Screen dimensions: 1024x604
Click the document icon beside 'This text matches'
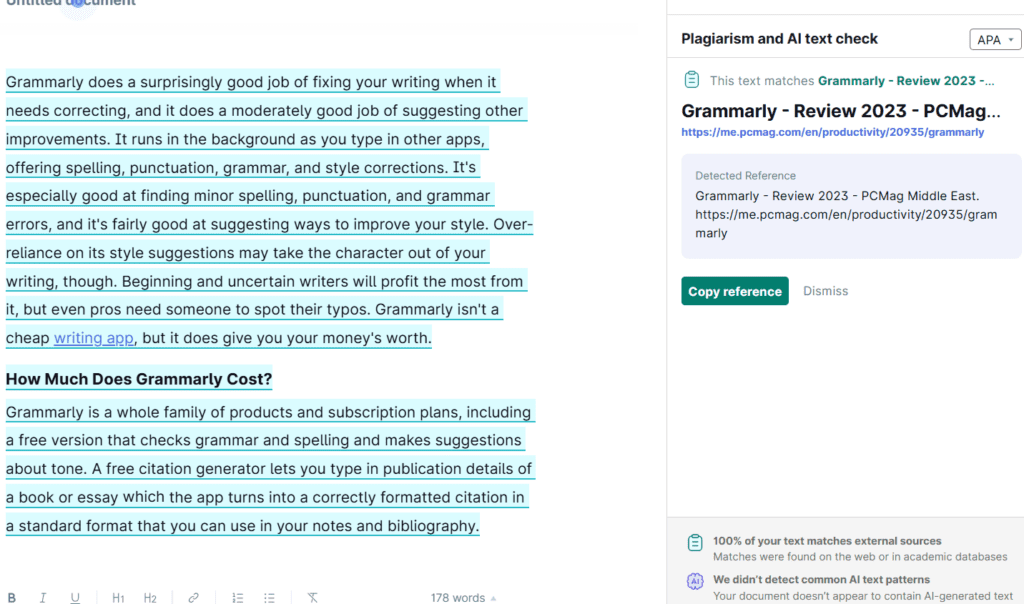(x=692, y=80)
